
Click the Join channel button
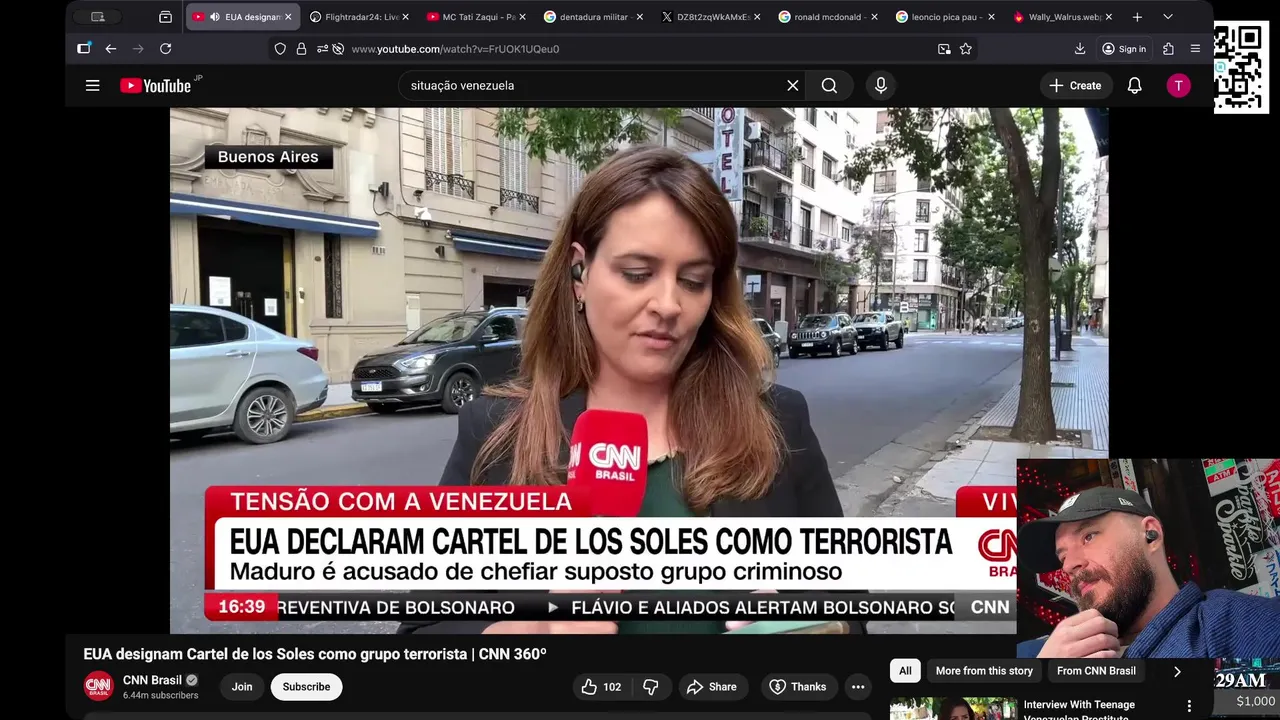pyautogui.click(x=242, y=687)
